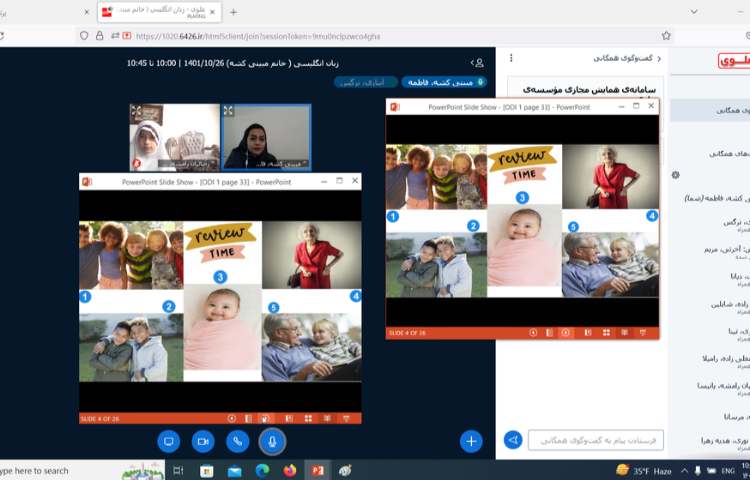Launch Microsoft Store from taskbar
The width and height of the screenshot is (750, 480).
click(x=207, y=471)
